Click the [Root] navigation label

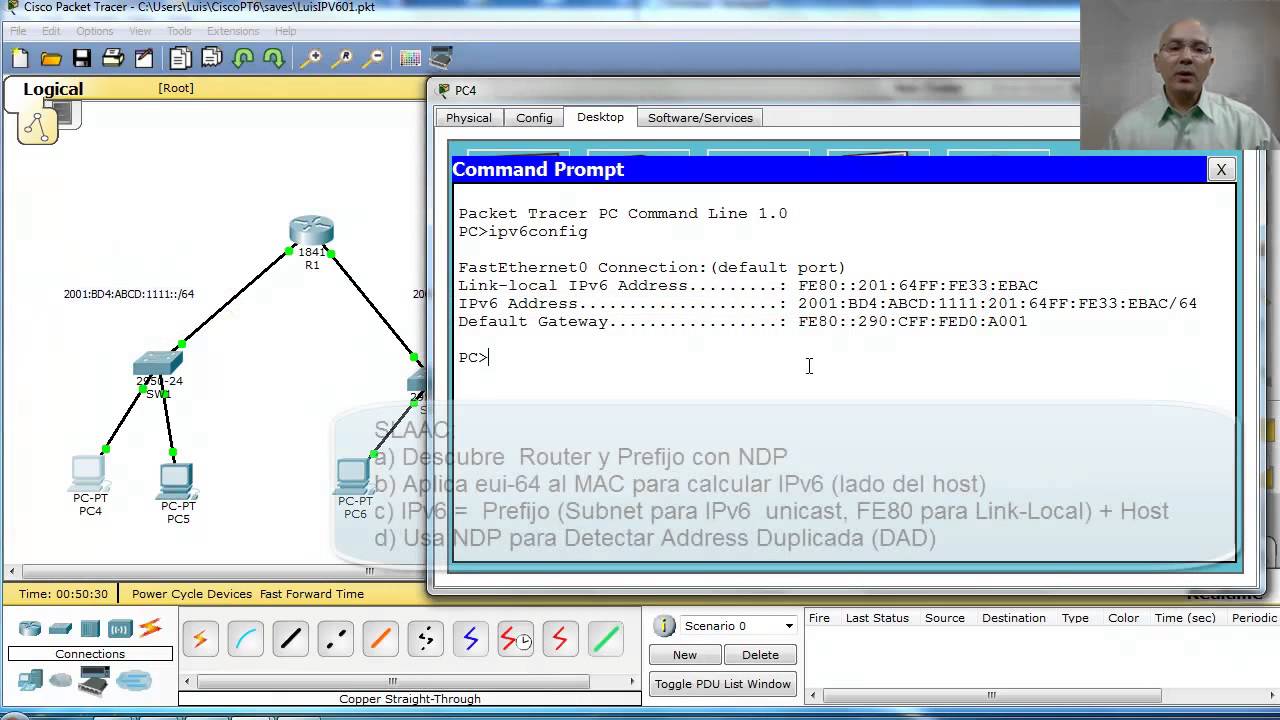(x=176, y=88)
